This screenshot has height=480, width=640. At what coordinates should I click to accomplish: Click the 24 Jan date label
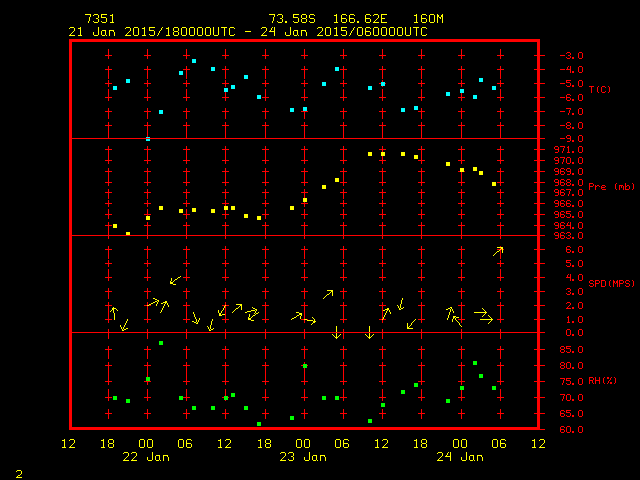pos(460,457)
